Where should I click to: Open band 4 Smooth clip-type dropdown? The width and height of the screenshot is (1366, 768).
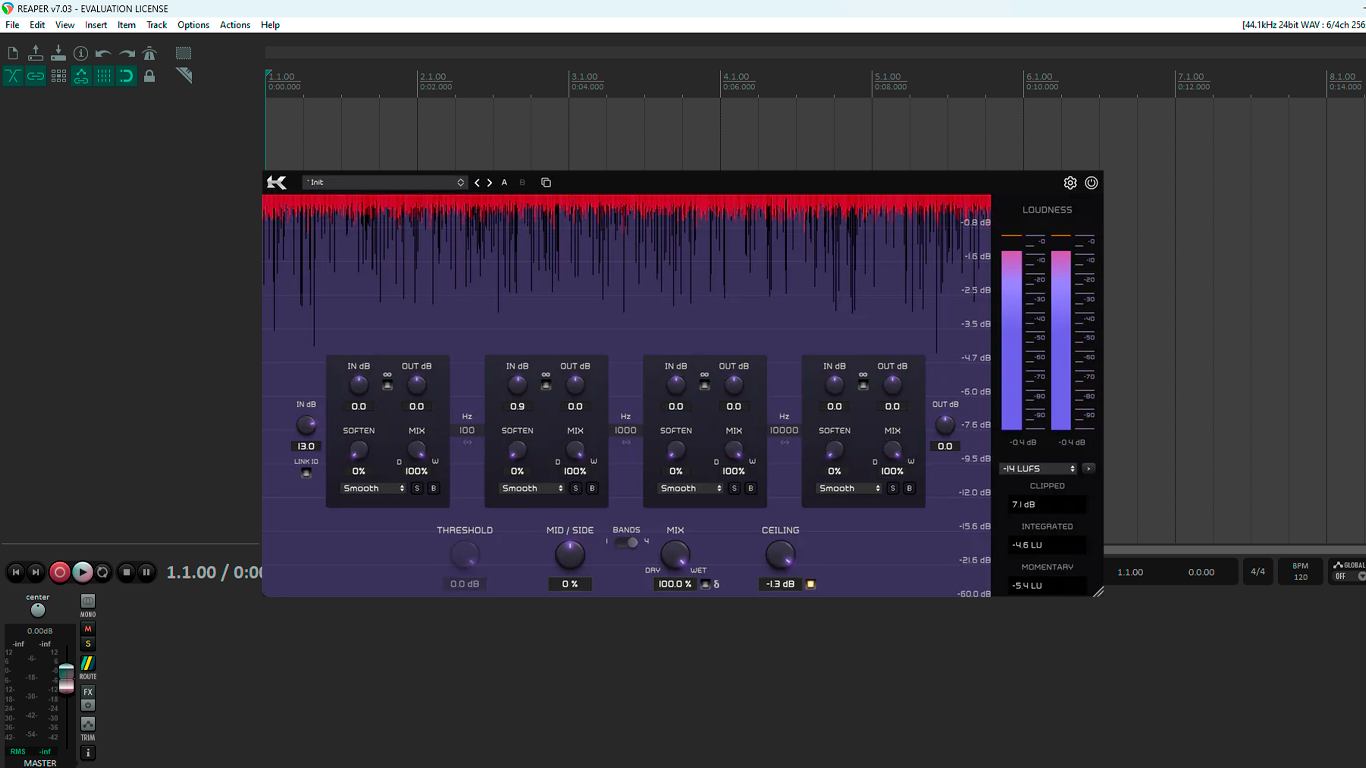pyautogui.click(x=850, y=489)
